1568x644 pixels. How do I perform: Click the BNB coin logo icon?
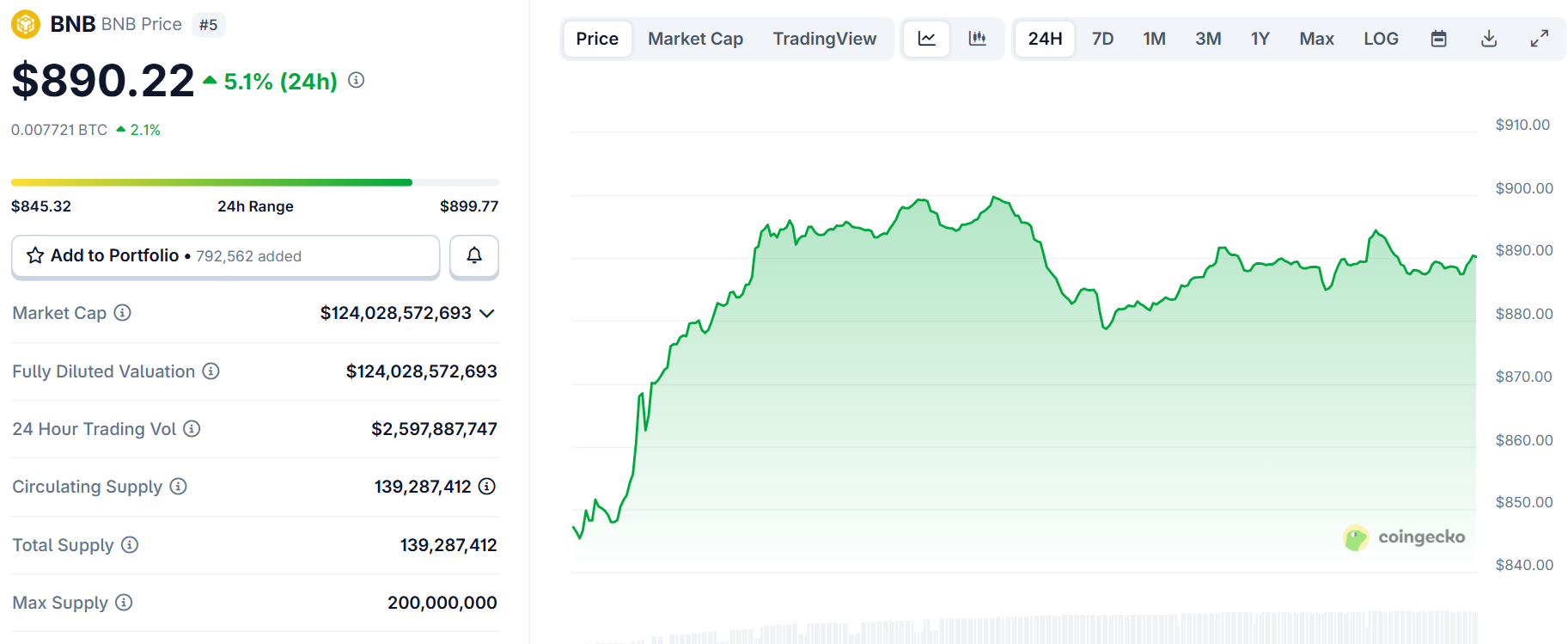click(x=26, y=24)
